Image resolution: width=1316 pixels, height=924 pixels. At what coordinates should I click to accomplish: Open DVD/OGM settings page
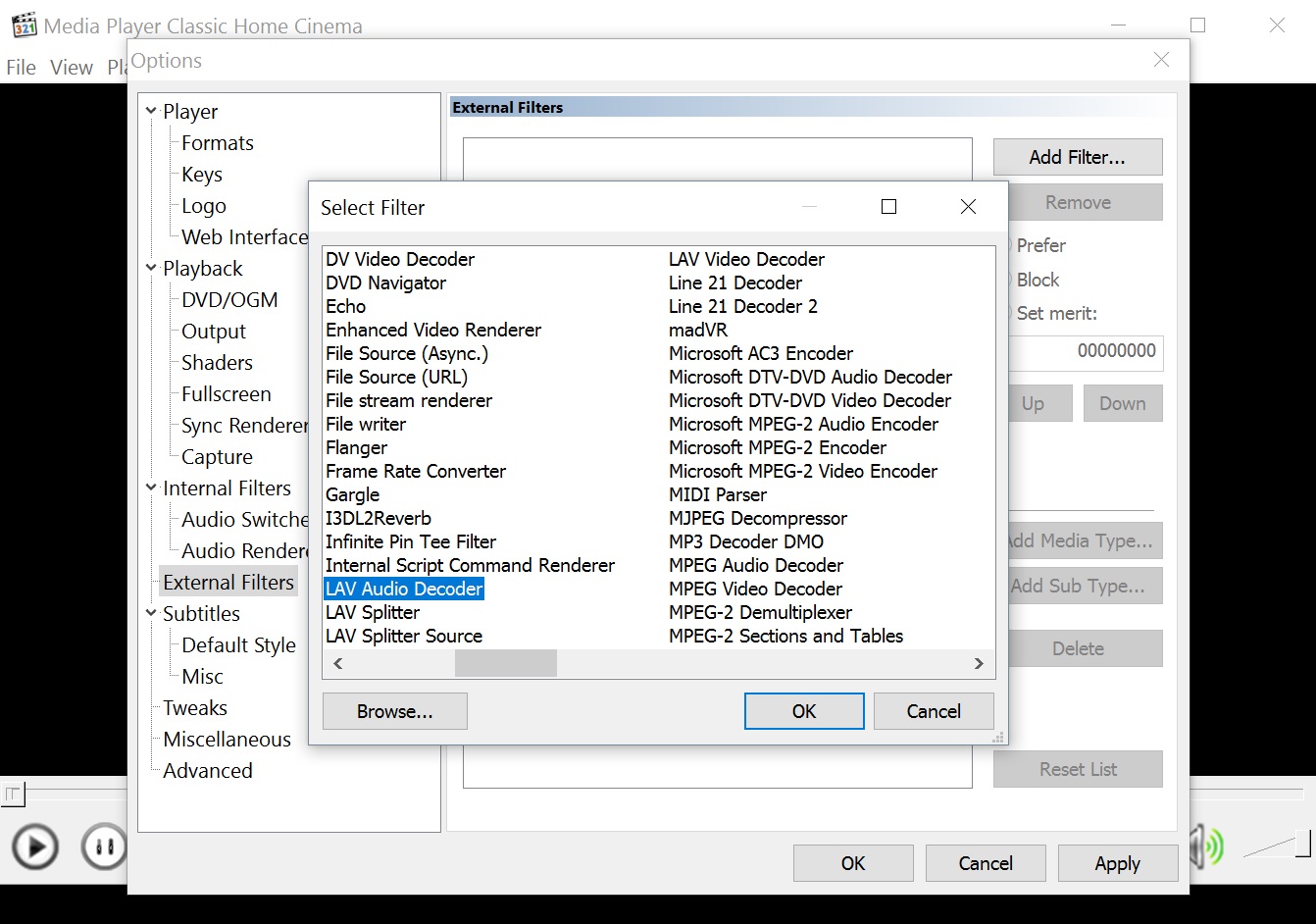click(x=229, y=299)
